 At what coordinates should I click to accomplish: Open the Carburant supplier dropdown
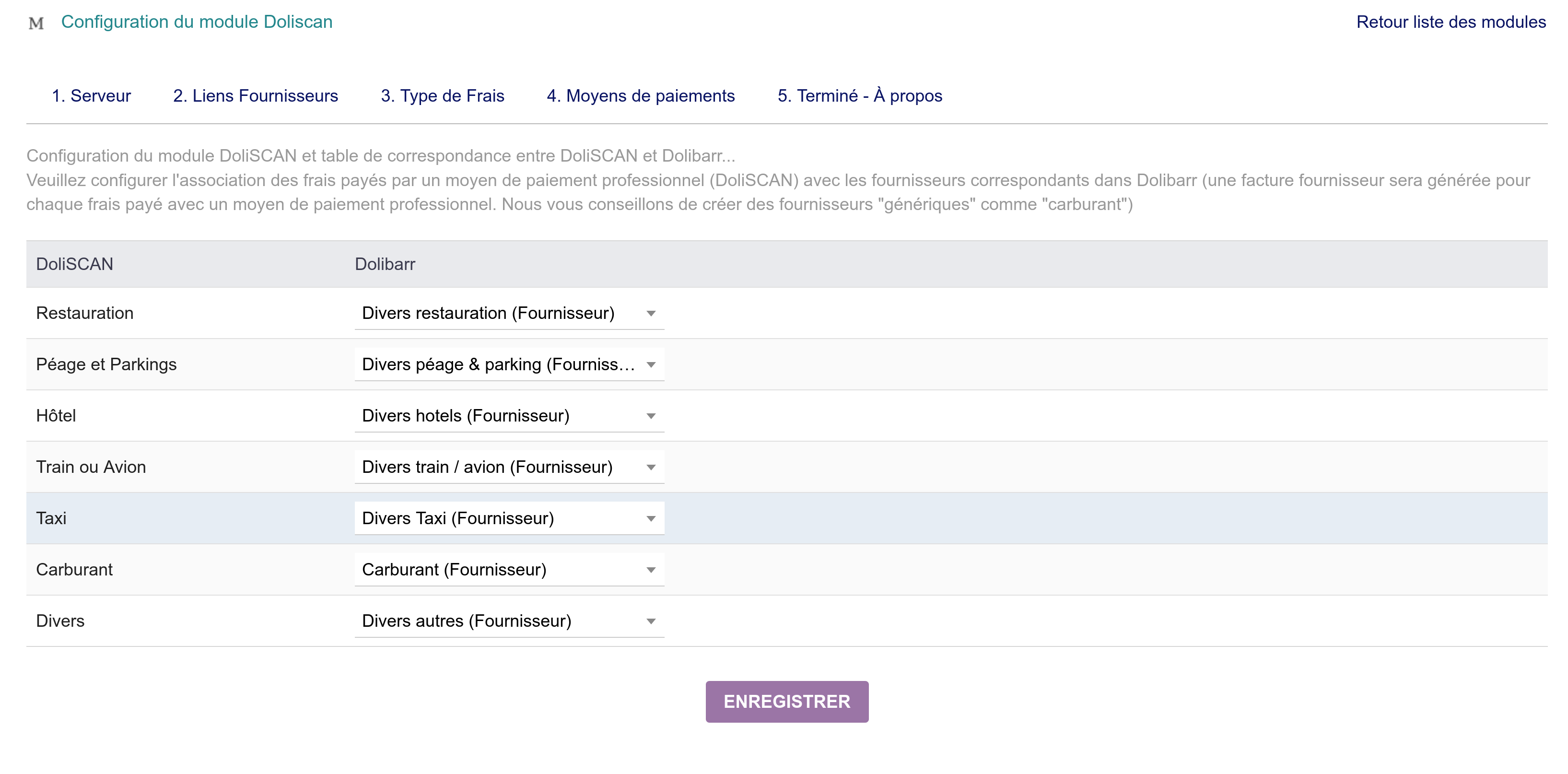coord(509,569)
